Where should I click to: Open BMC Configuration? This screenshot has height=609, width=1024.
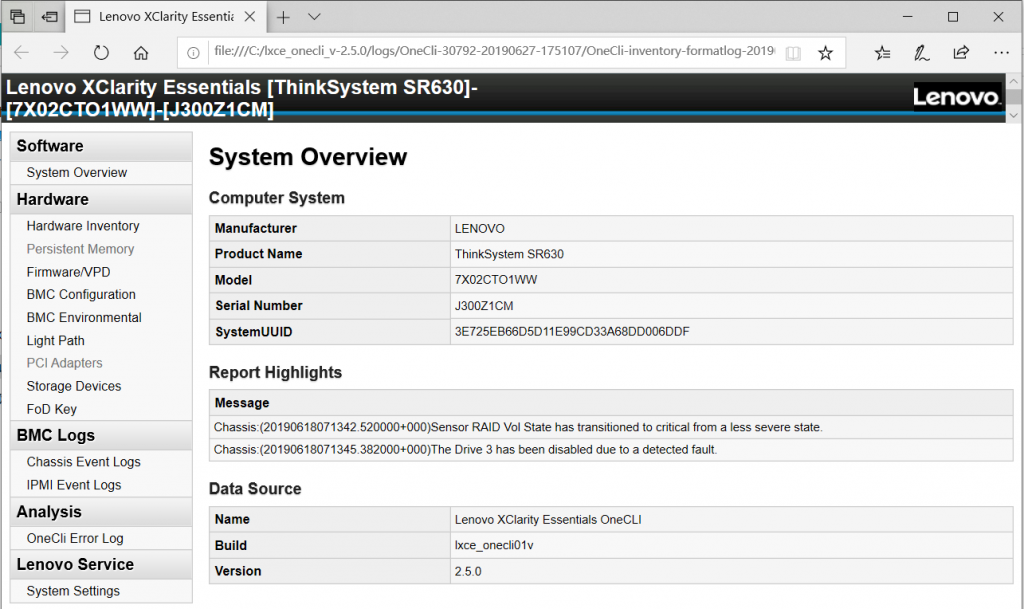click(x=81, y=294)
